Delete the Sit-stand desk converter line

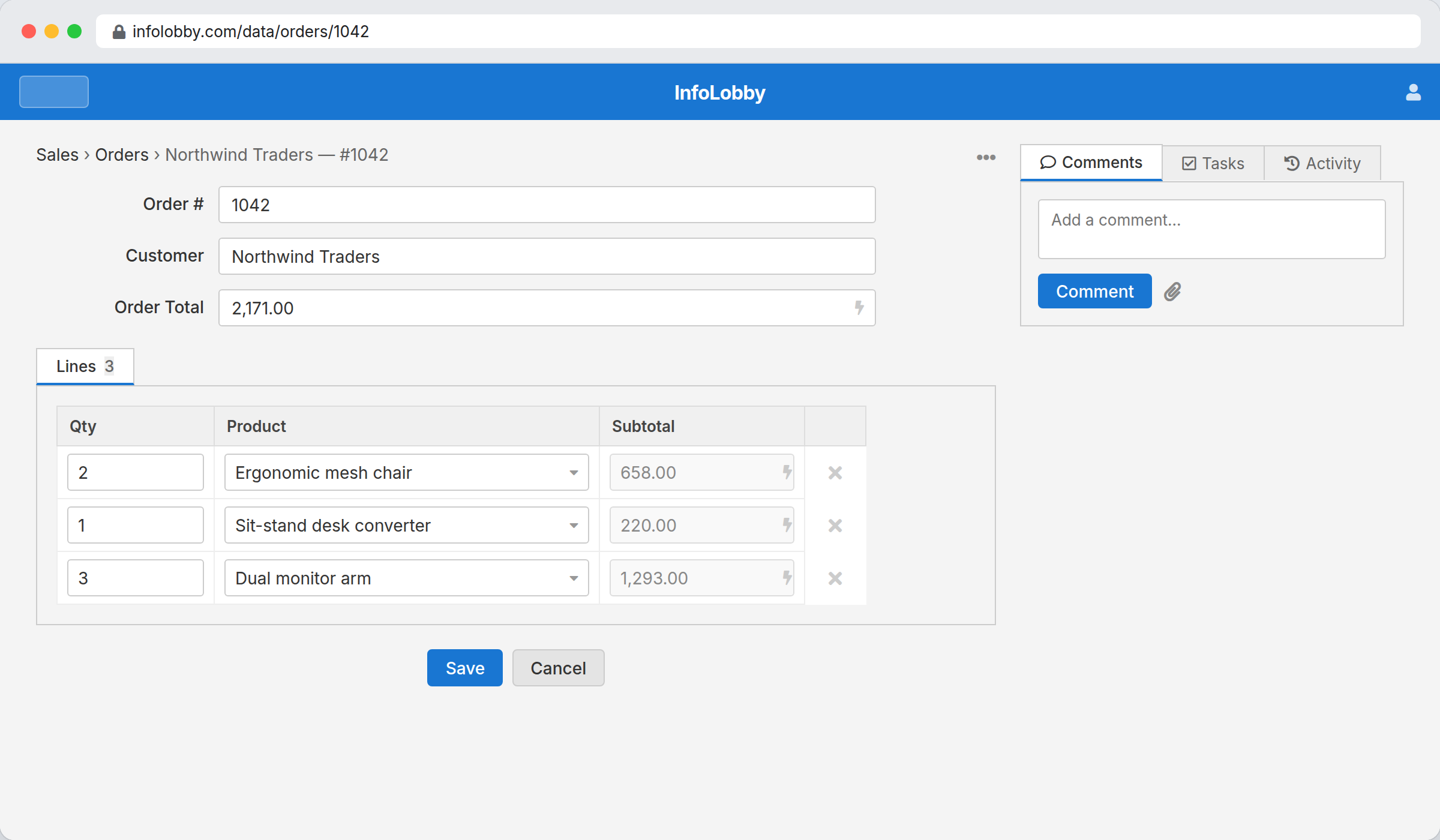click(x=835, y=526)
